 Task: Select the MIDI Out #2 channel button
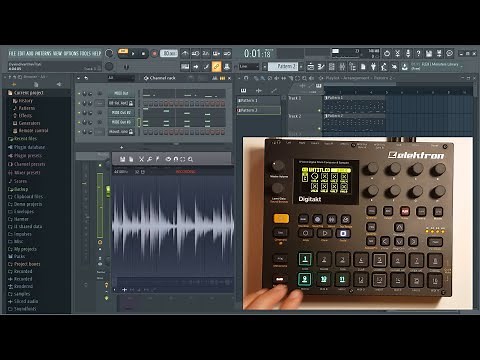click(121, 113)
